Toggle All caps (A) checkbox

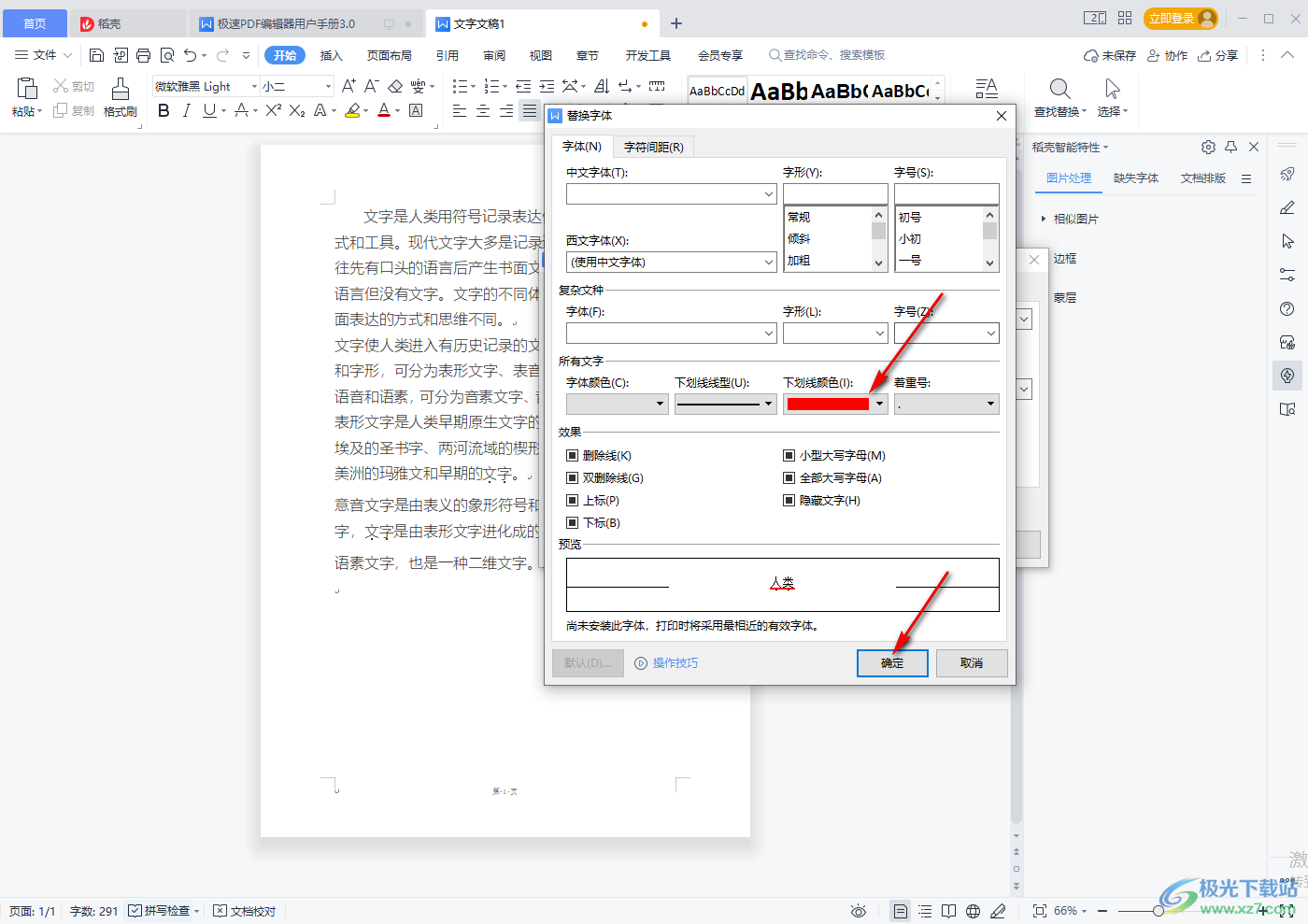point(789,478)
